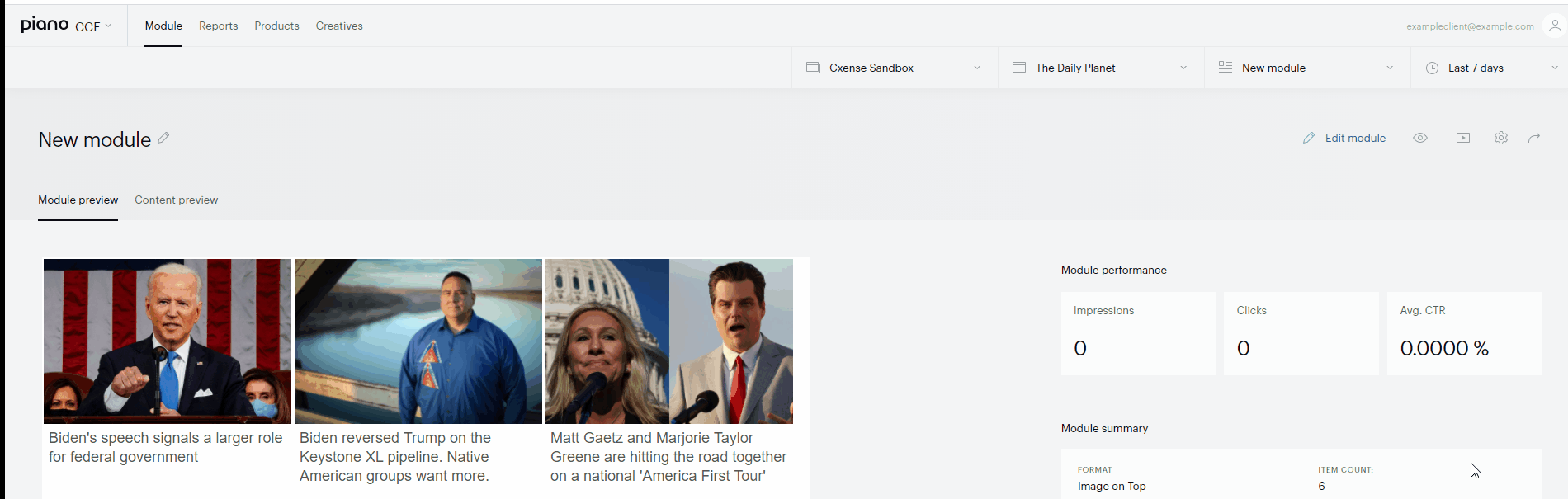Click the window icon beside Cxense Sandbox
This screenshot has height=499, width=1568.
[x=813, y=67]
